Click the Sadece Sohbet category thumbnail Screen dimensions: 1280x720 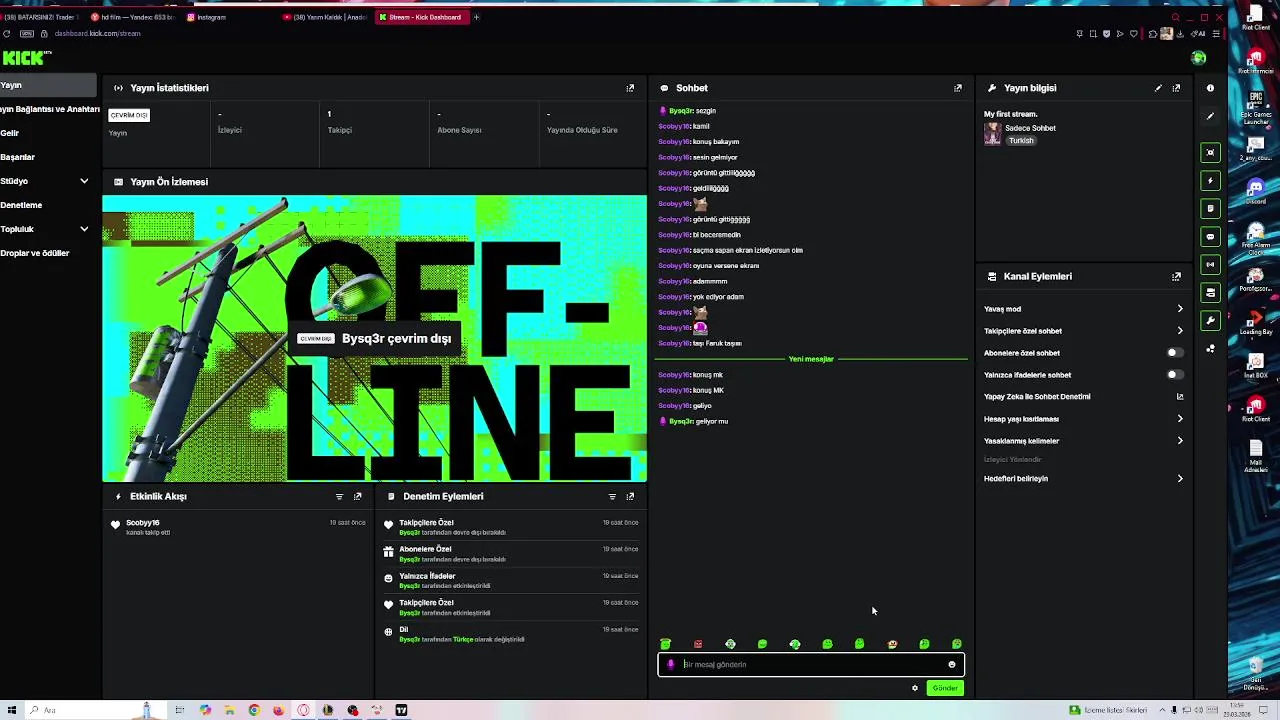[x=992, y=135]
